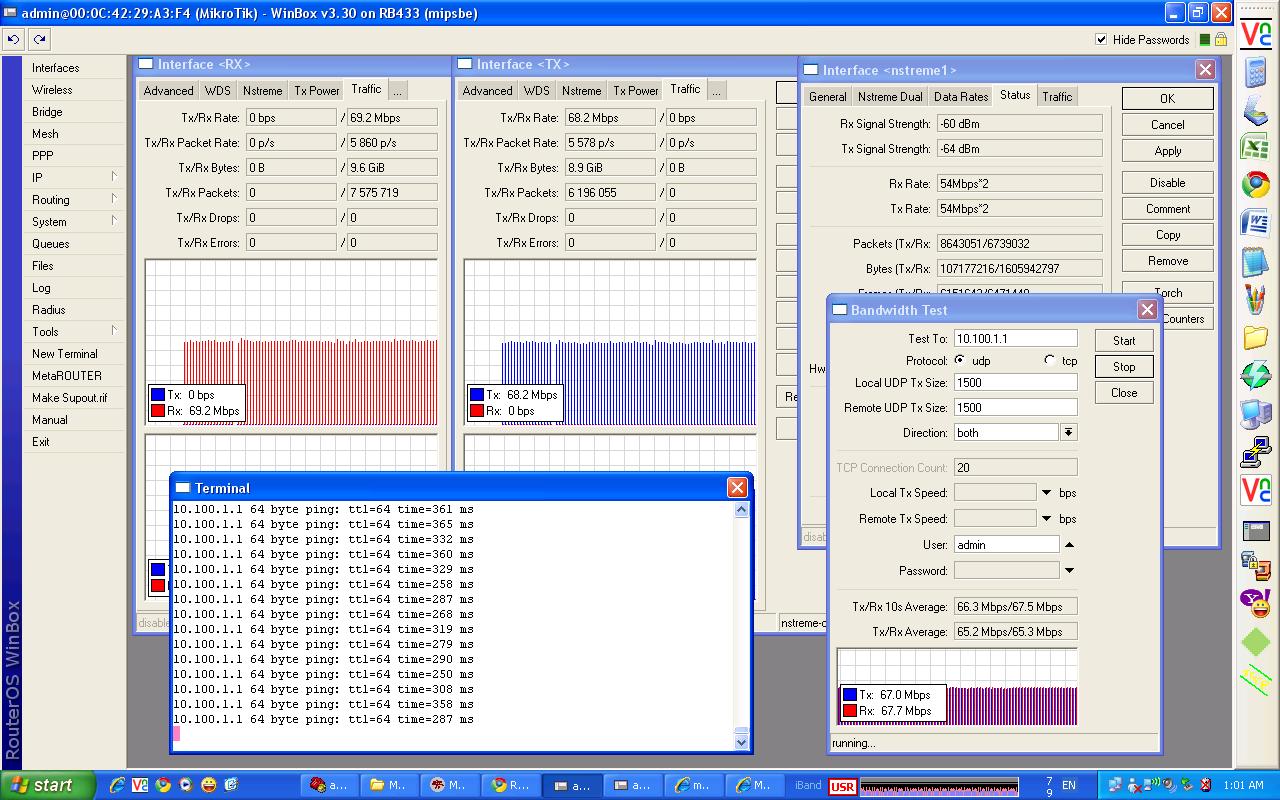
Task: Click the USR icon on the taskbar
Action: coord(842,786)
